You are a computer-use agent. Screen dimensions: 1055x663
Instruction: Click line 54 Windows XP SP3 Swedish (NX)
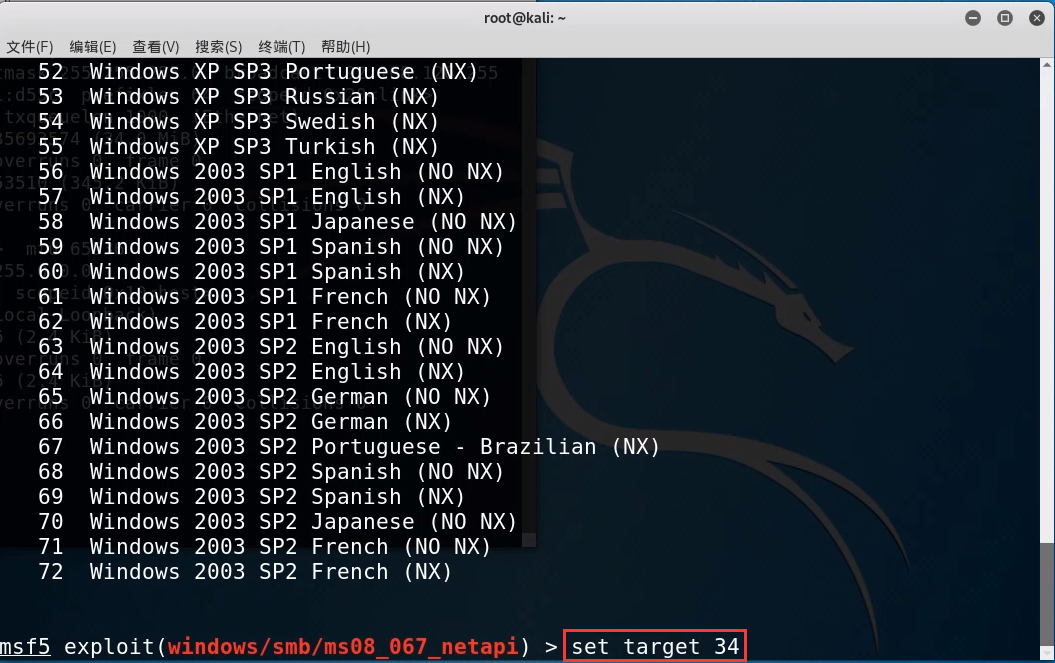238,121
